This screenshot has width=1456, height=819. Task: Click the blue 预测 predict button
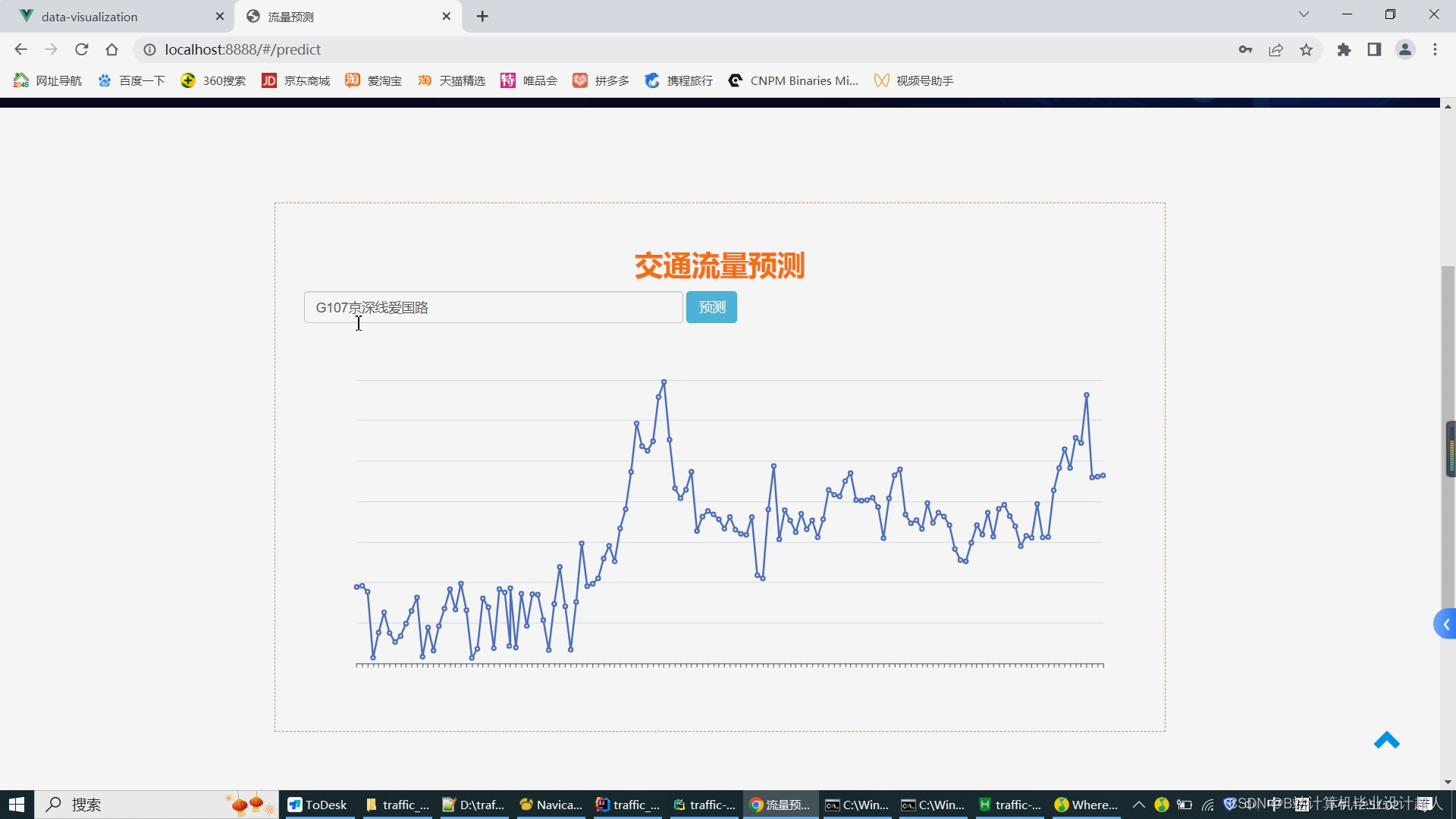[x=711, y=307]
